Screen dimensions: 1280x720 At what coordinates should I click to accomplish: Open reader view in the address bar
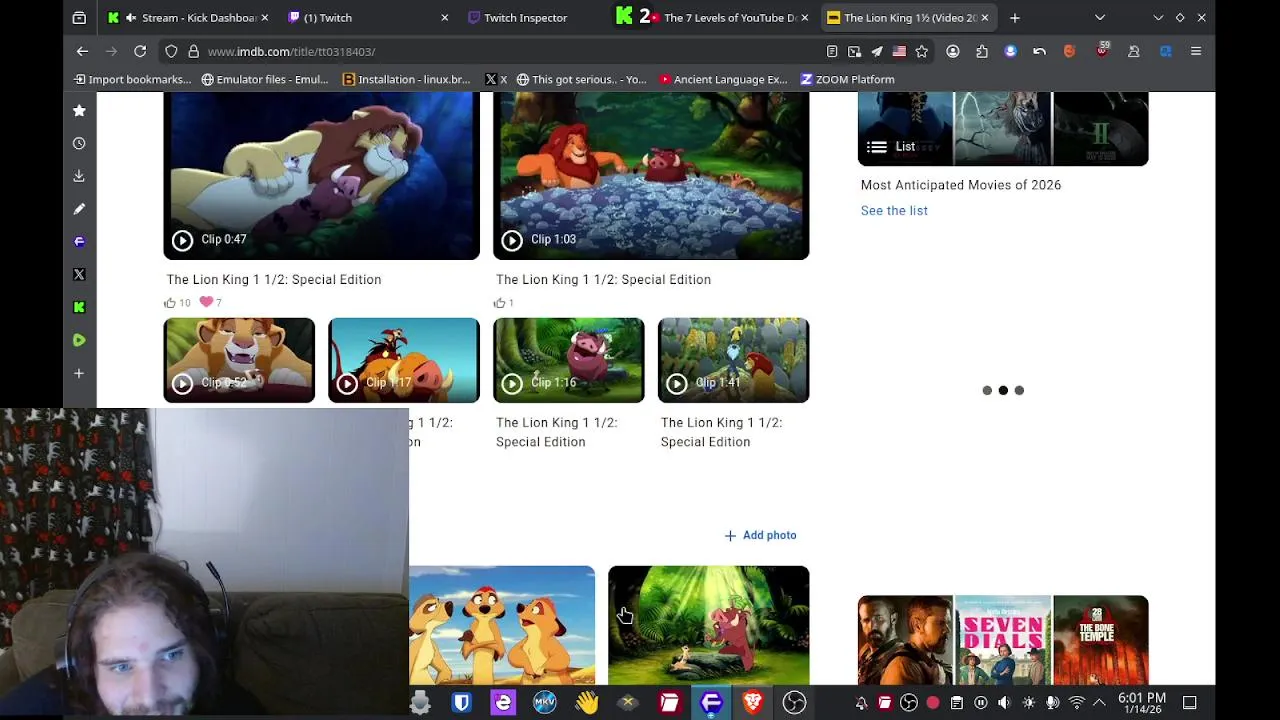832,51
